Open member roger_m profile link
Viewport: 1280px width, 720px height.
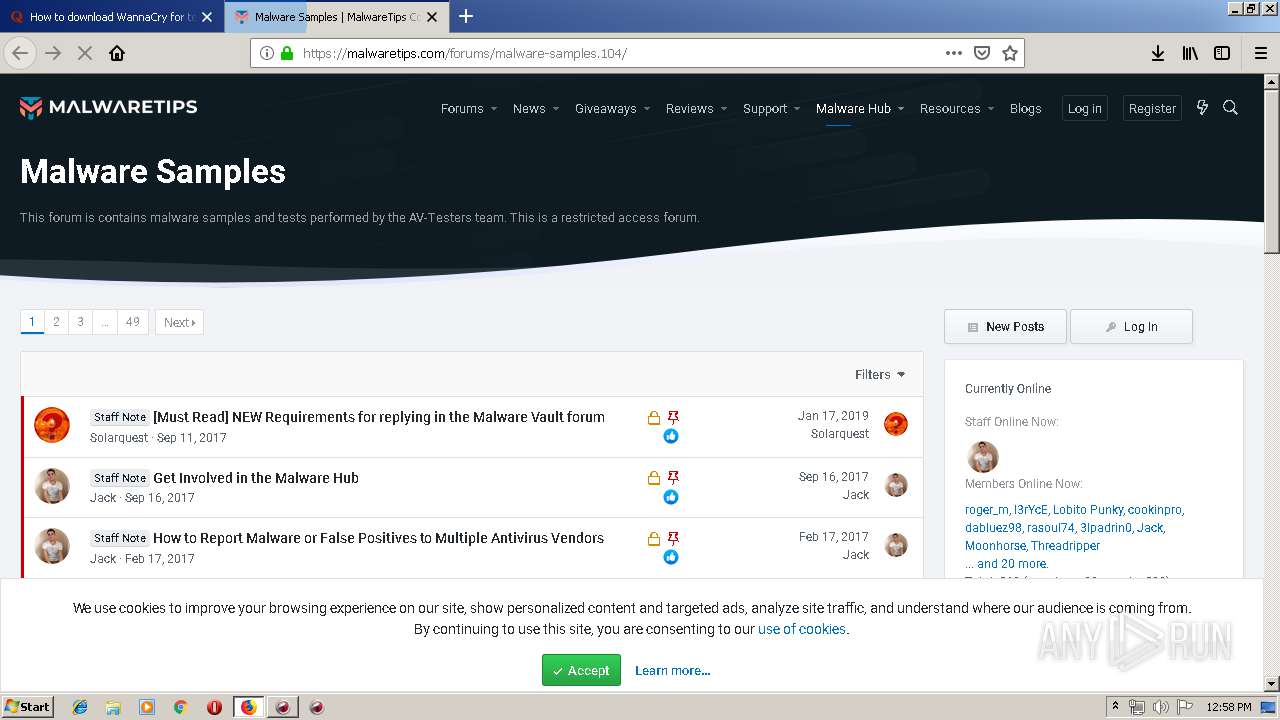(x=987, y=509)
